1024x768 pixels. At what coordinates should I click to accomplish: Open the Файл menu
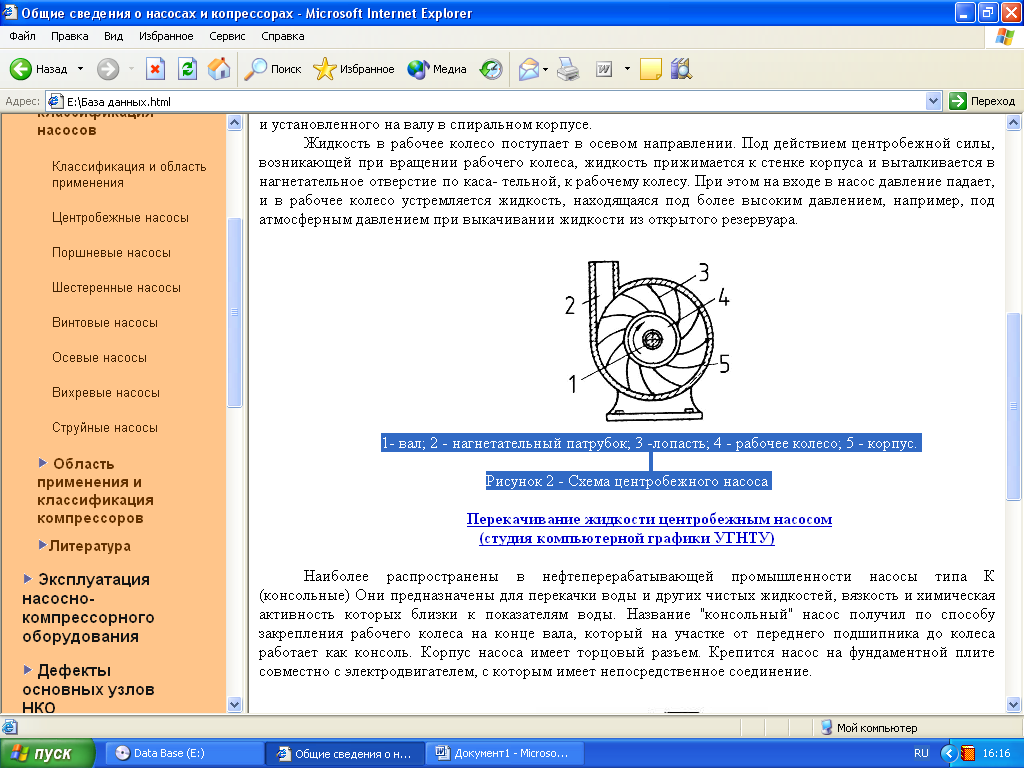pos(22,36)
